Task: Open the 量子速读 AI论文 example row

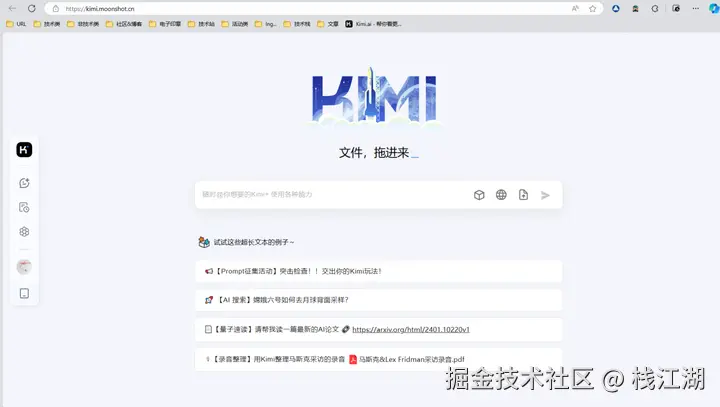Action: tap(378, 329)
